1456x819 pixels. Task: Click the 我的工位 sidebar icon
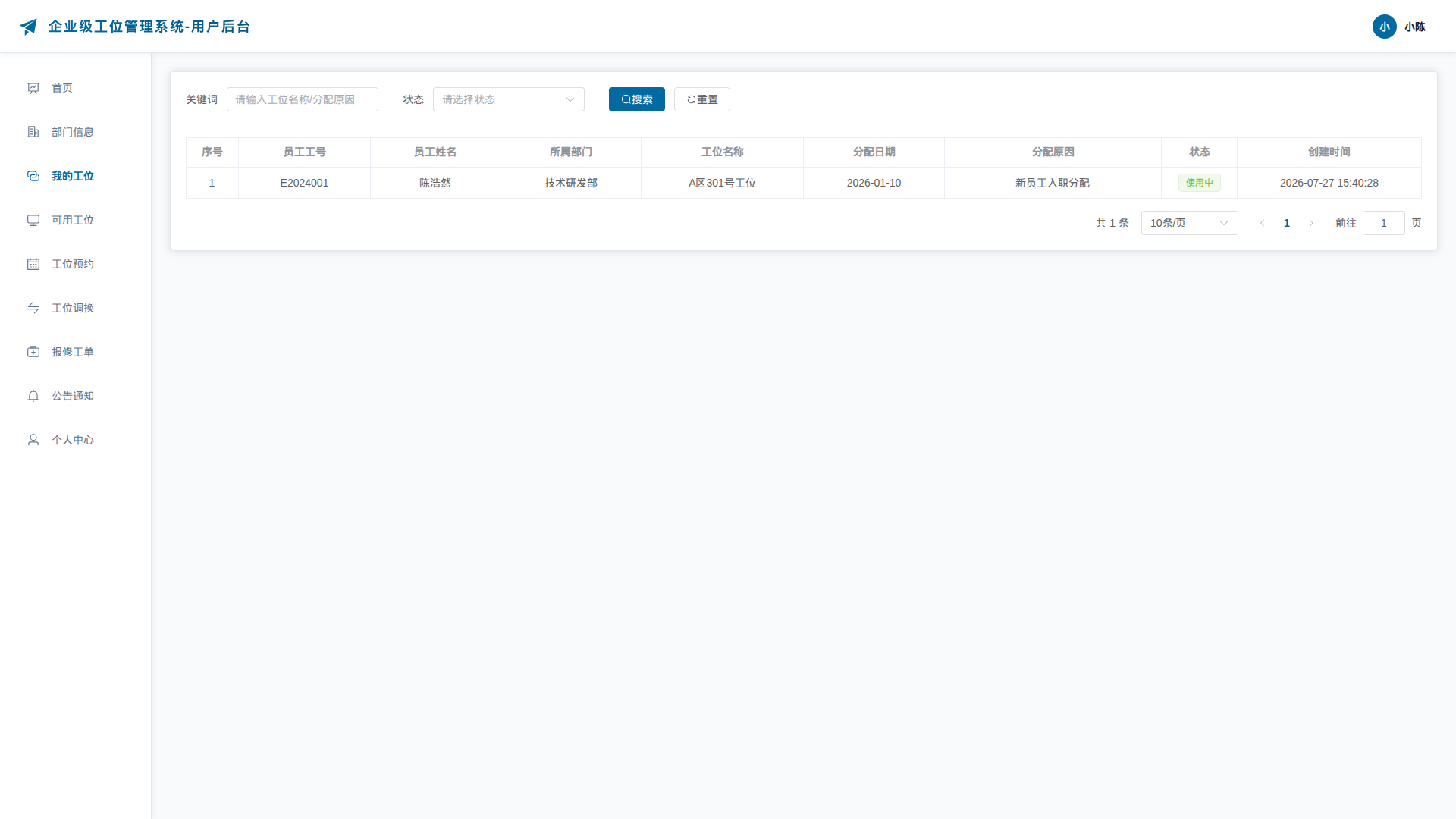click(33, 176)
